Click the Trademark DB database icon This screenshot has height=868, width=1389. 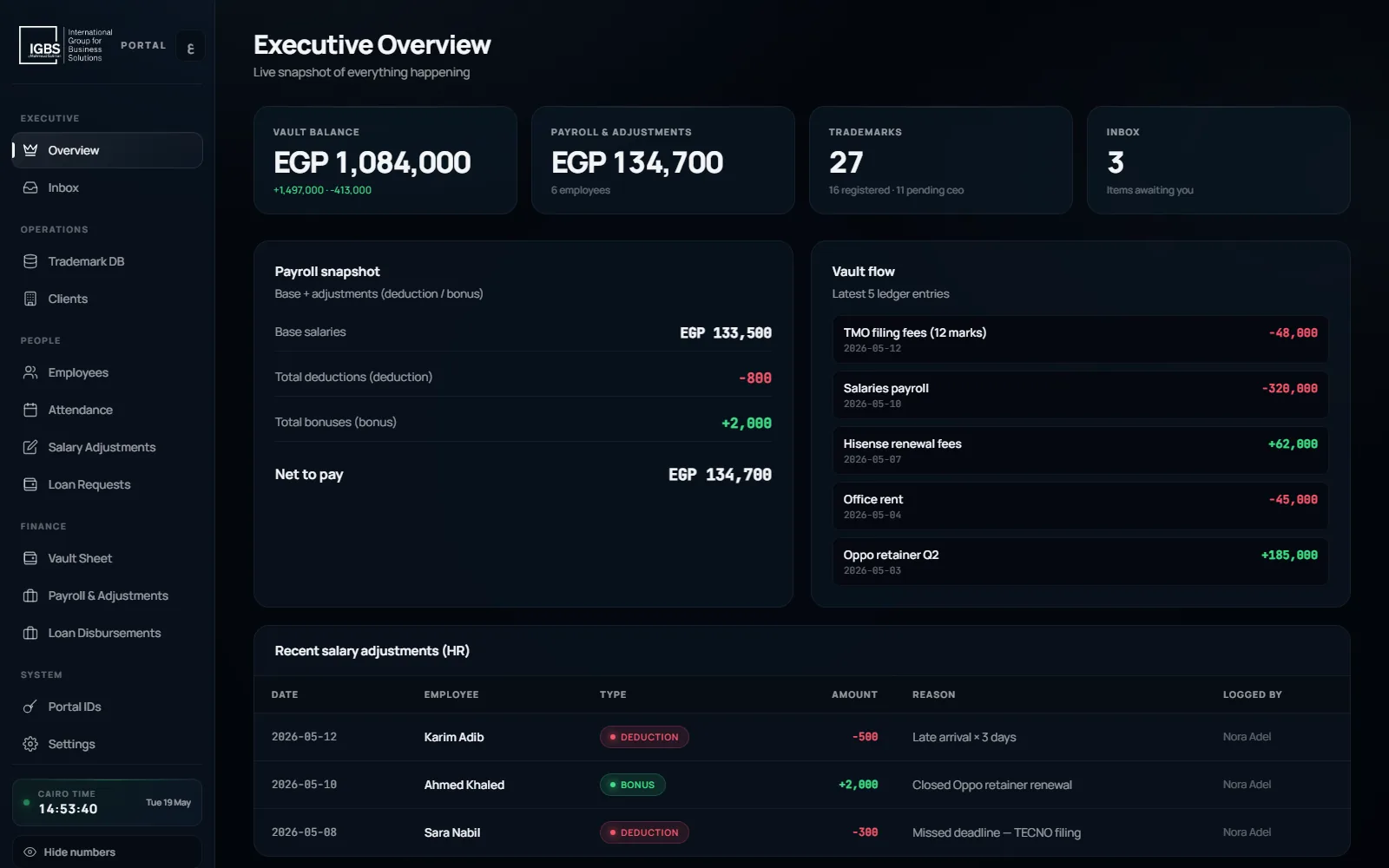[30, 261]
